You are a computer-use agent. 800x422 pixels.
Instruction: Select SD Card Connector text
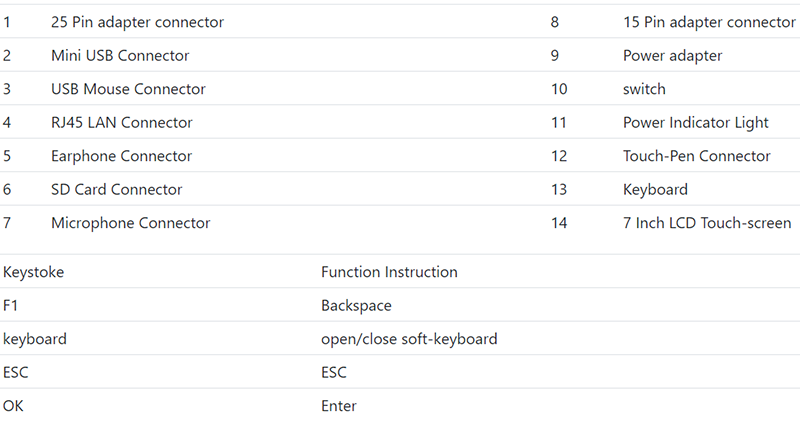click(116, 189)
